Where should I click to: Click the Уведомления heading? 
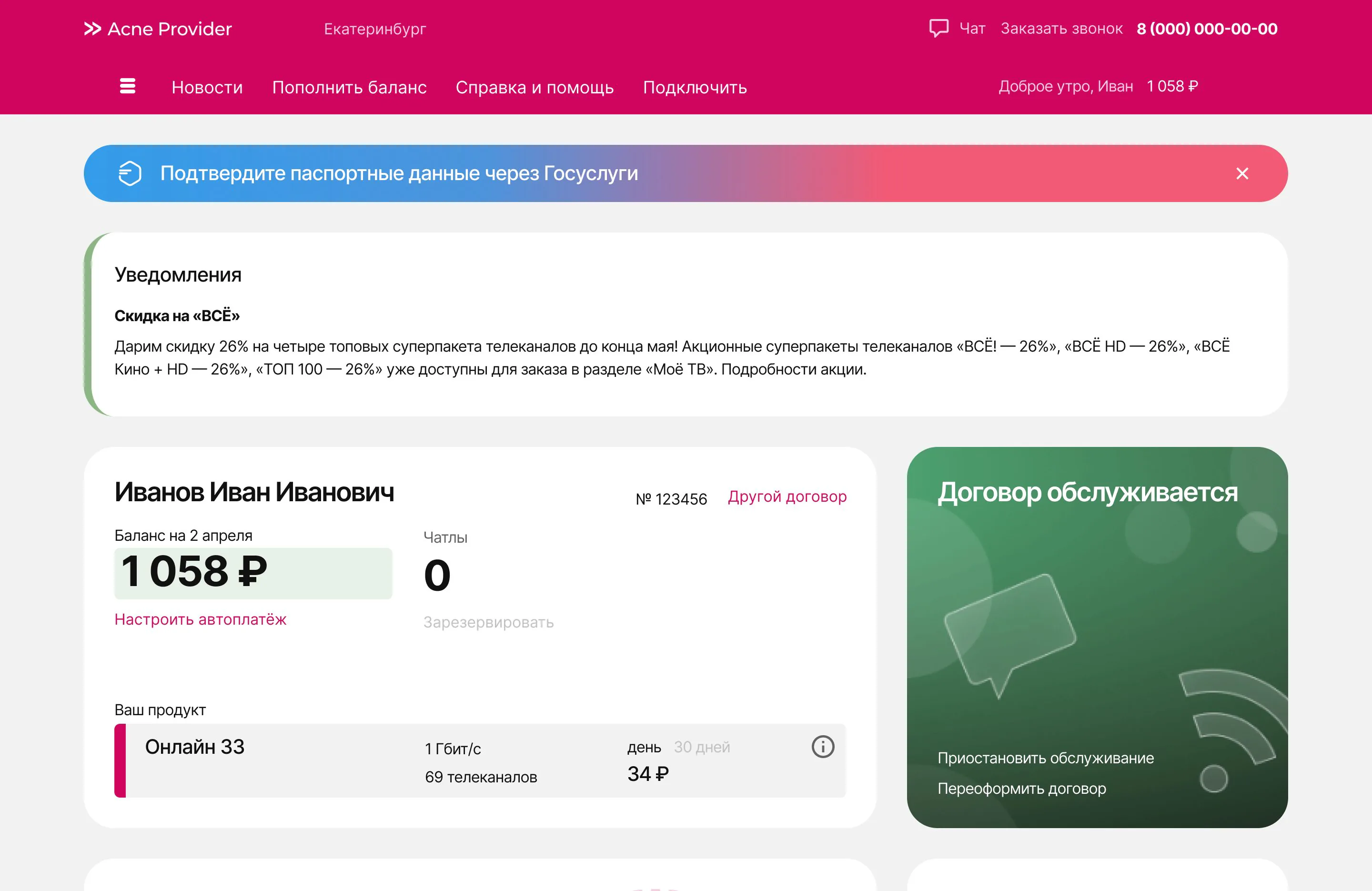(x=178, y=274)
